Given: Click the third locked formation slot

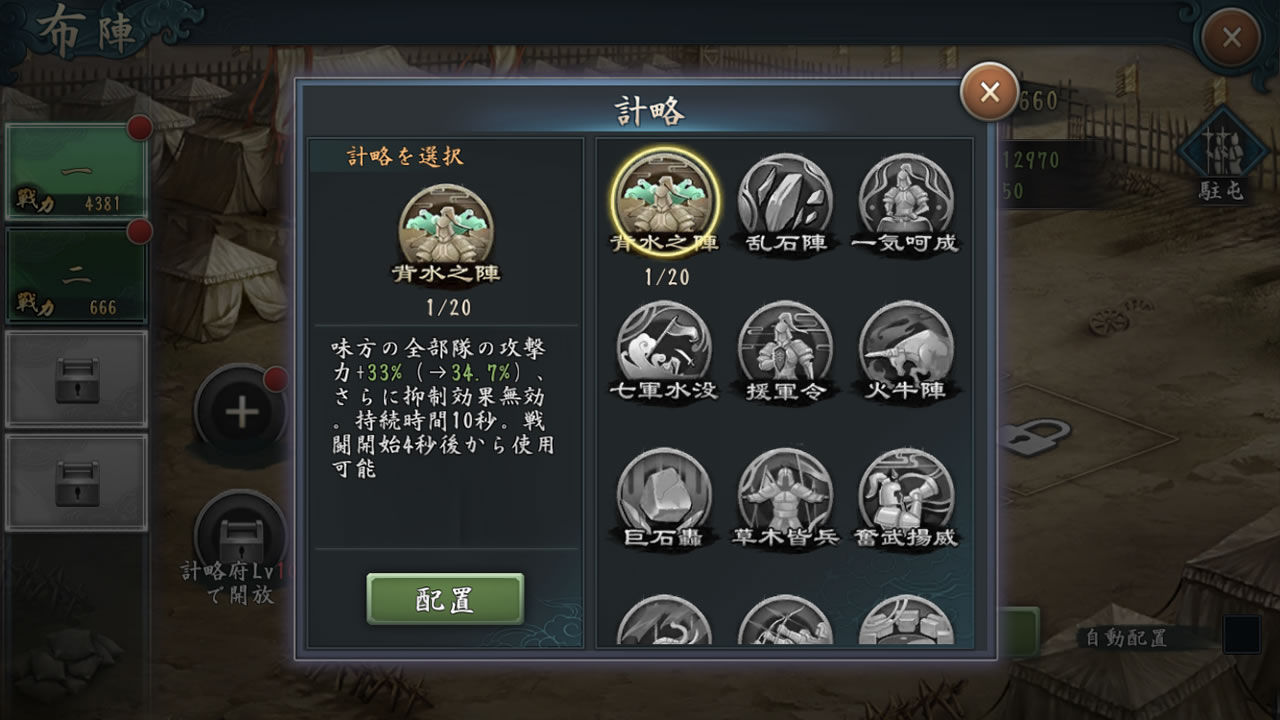Looking at the screenshot, I should pos(76,379).
